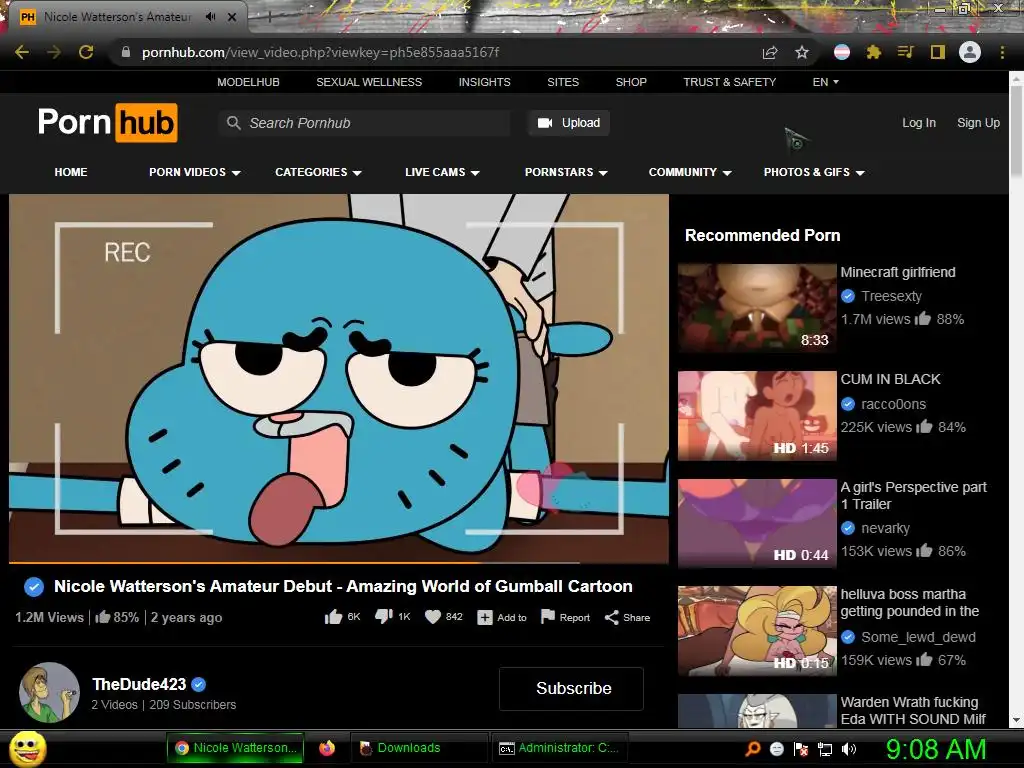
Task: Click the thumbs-up icon showing 6K
Action: tap(334, 617)
